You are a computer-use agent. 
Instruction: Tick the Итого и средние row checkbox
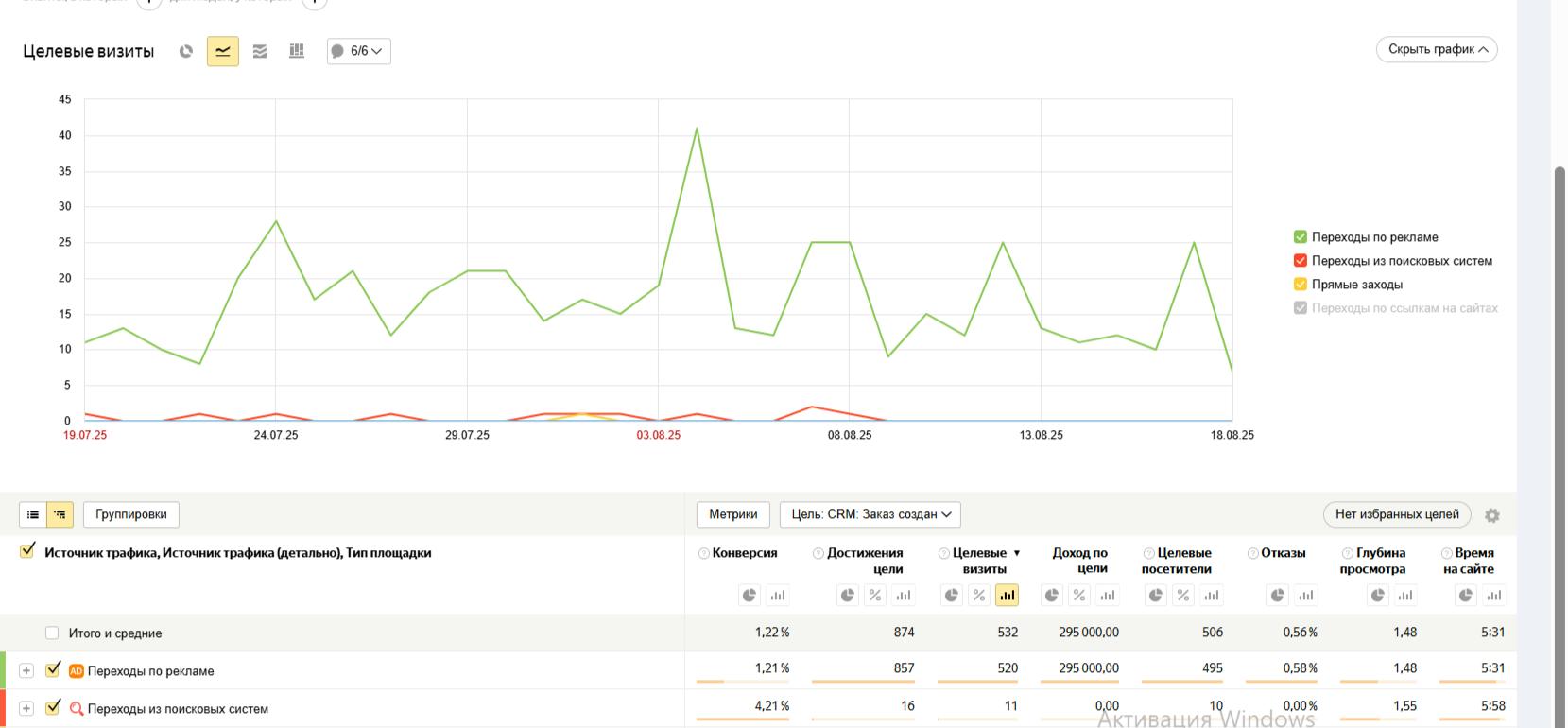[52, 633]
